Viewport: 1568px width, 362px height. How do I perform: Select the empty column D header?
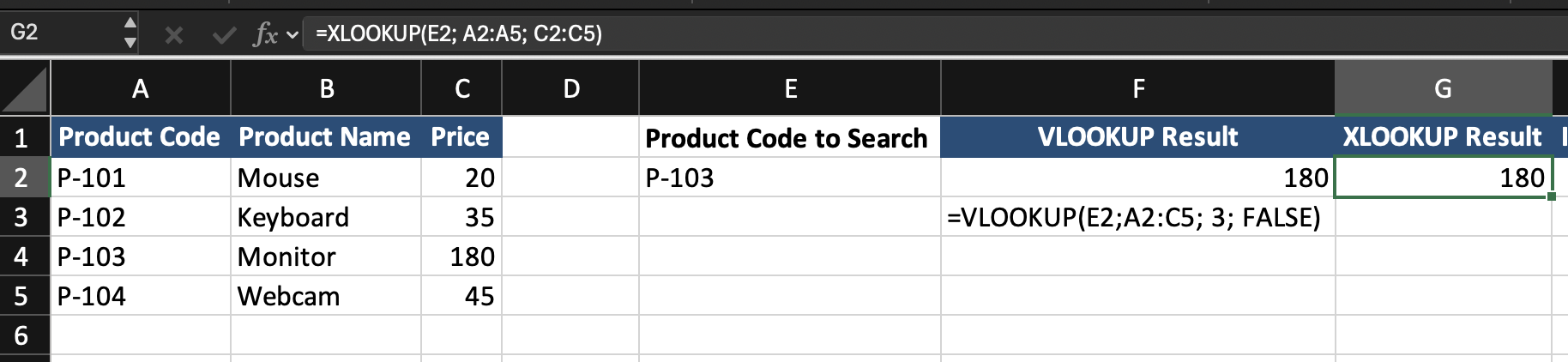571,88
